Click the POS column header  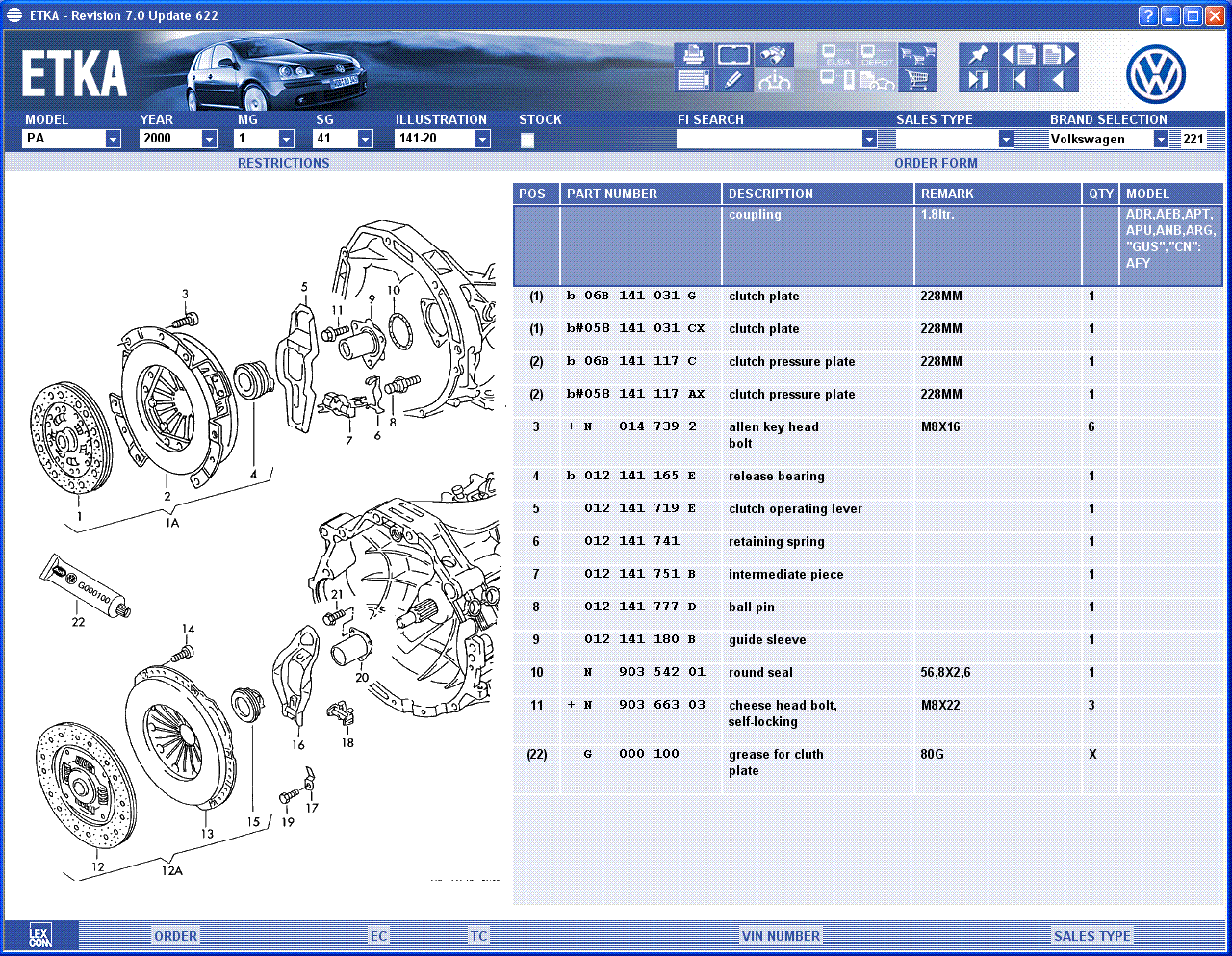pyautogui.click(x=536, y=194)
